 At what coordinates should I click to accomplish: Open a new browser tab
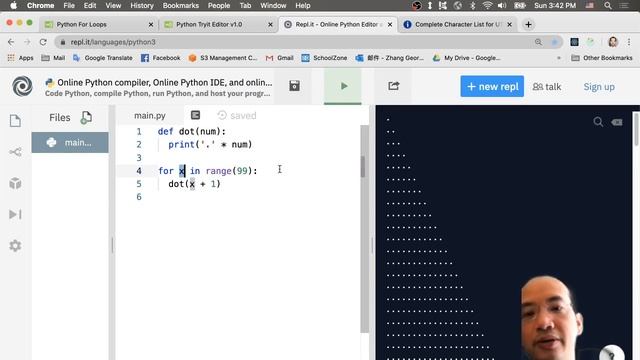pos(528,24)
